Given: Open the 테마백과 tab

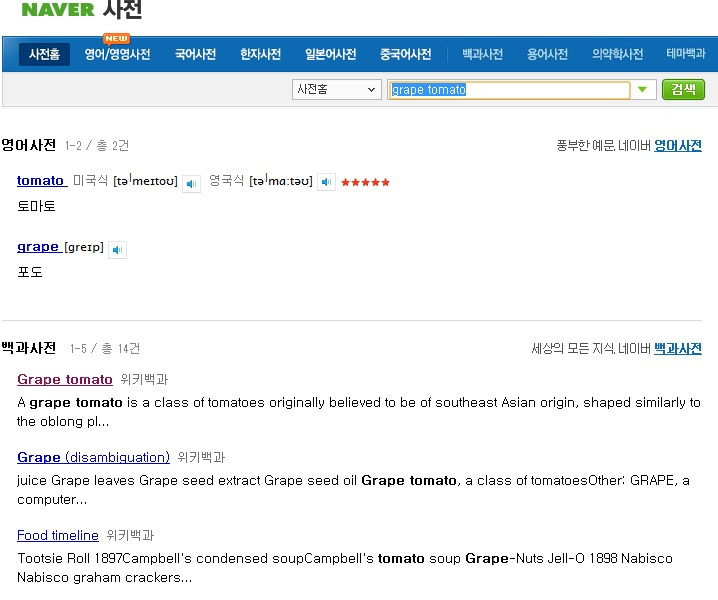Looking at the screenshot, I should [685, 54].
